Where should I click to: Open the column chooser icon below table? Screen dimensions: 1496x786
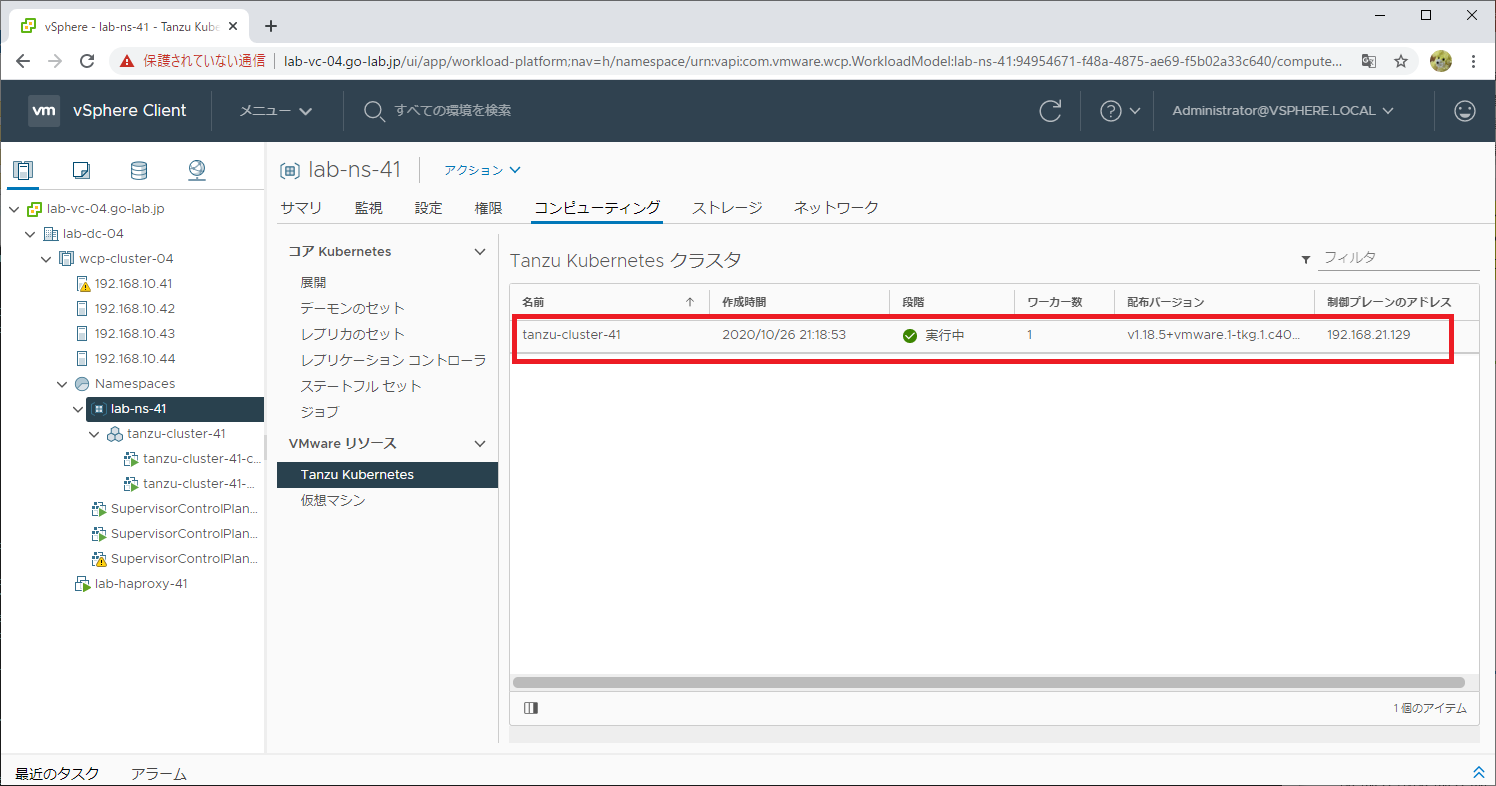tap(531, 708)
